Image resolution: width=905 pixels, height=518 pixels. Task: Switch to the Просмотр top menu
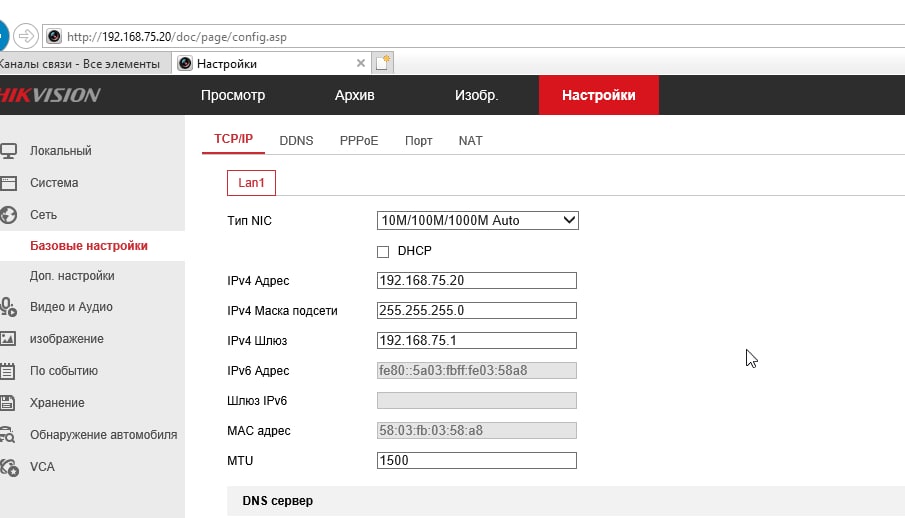(233, 95)
